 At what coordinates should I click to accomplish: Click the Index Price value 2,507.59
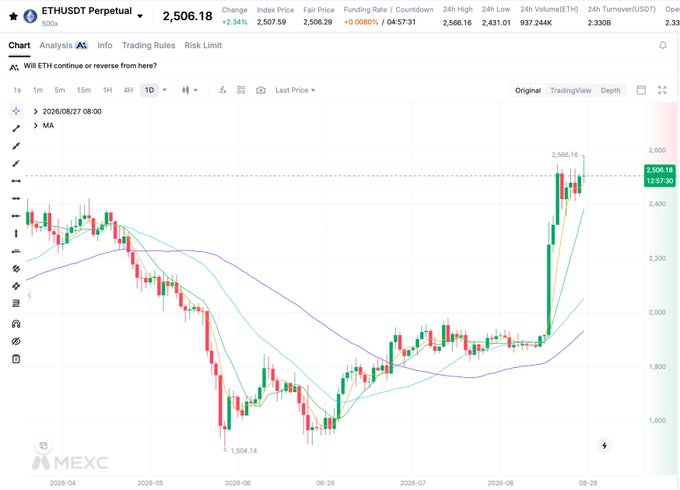(x=271, y=22)
